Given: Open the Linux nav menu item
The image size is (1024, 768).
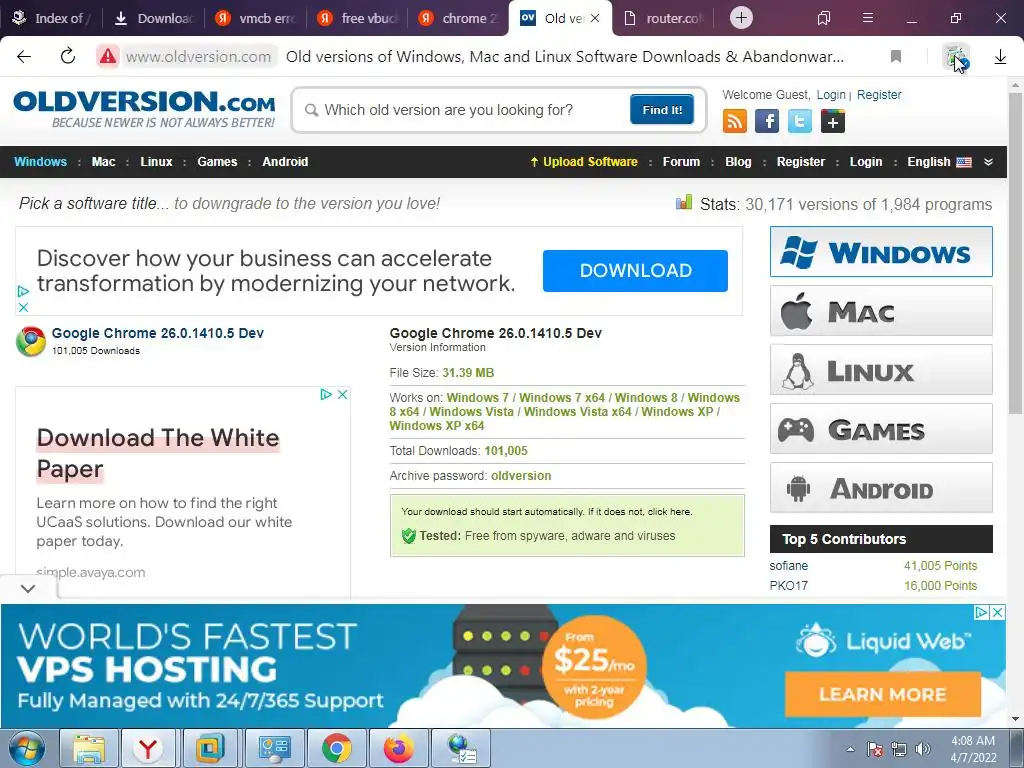Looking at the screenshot, I should (156, 162).
